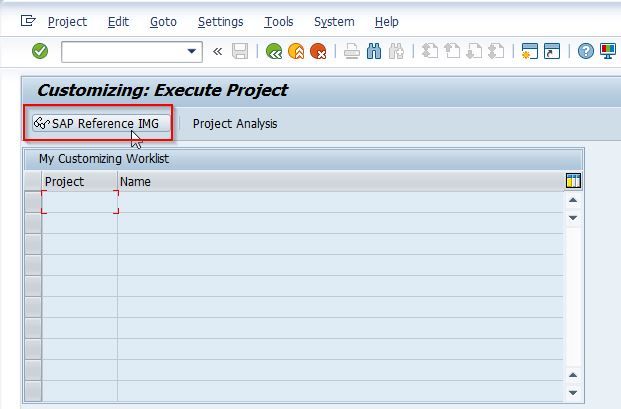Image resolution: width=621 pixels, height=409 pixels.
Task: Collapse the command field with double chevron
Action: coord(217,51)
